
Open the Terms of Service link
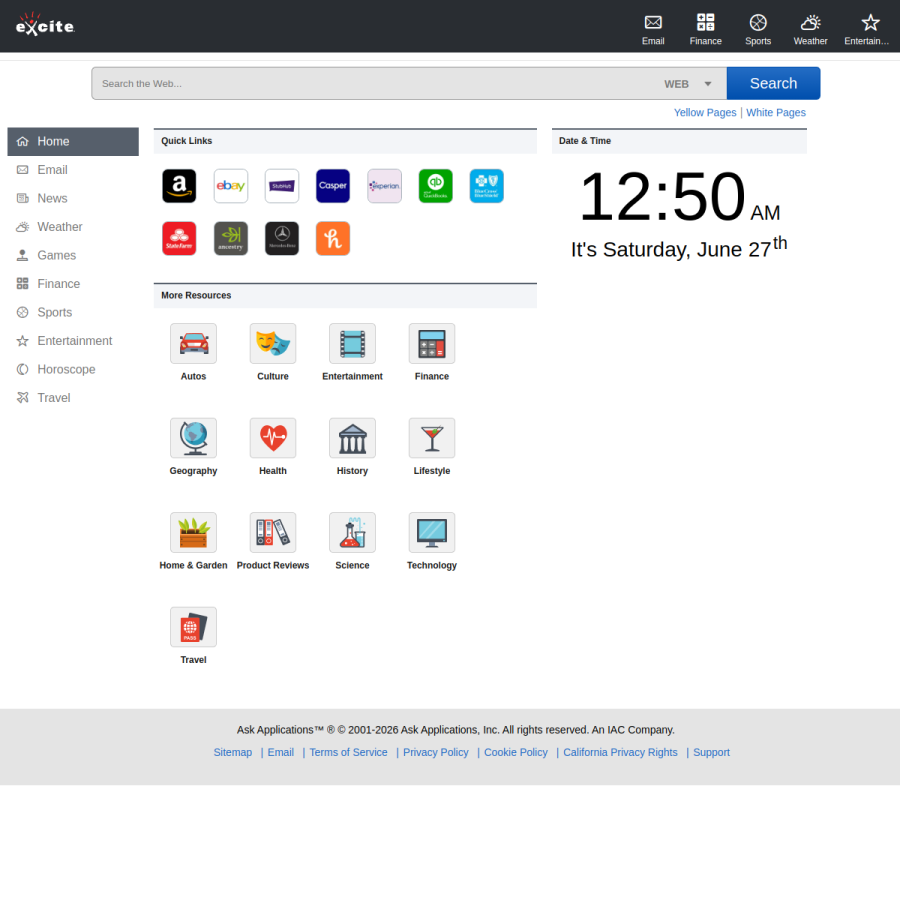(348, 752)
